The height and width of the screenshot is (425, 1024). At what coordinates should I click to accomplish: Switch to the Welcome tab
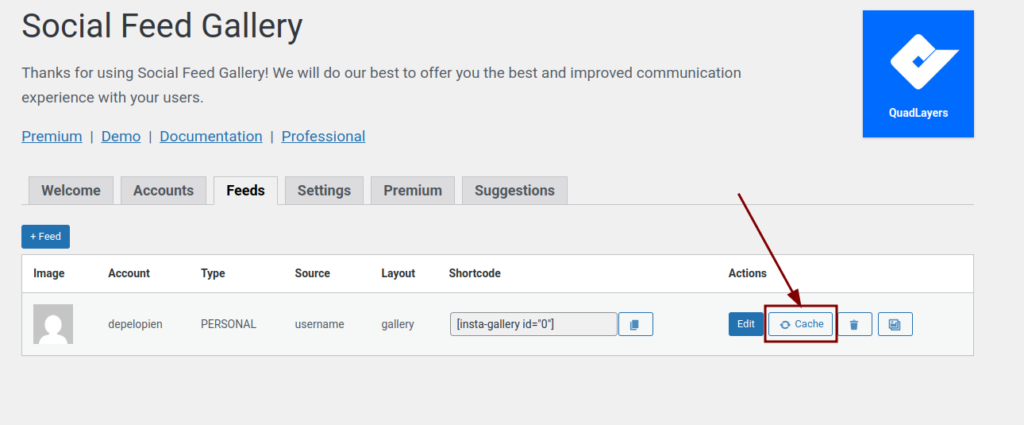click(x=70, y=190)
